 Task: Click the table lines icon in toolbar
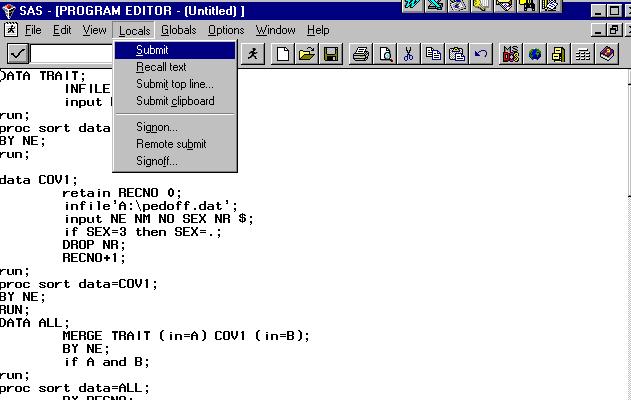pyautogui.click(x=583, y=54)
